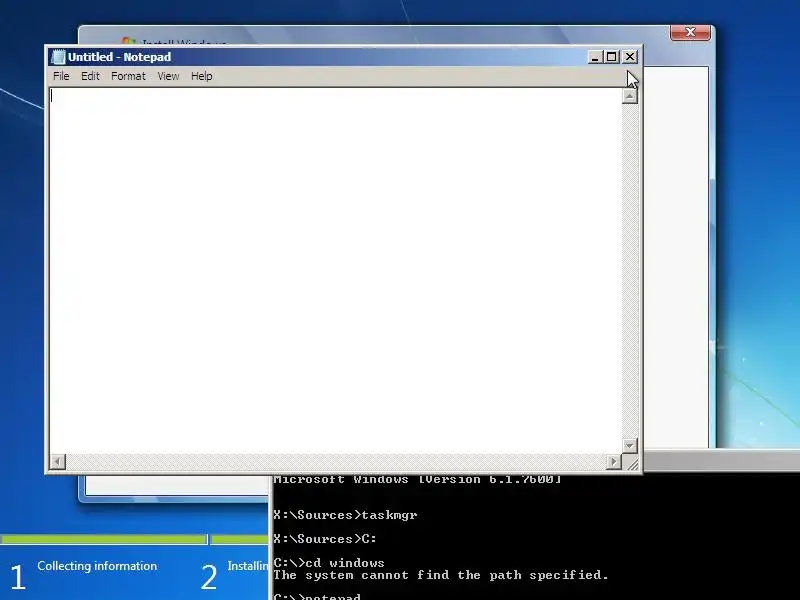Click the 'C:\>cd windows' command line
This screenshot has width=800, height=600.
click(329, 563)
